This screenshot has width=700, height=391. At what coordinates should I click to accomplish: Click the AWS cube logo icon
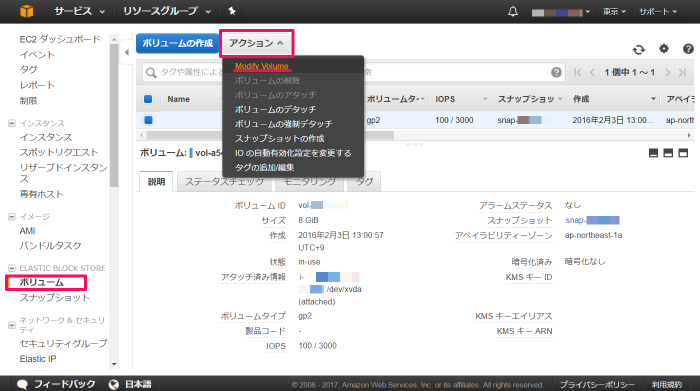(27, 11)
